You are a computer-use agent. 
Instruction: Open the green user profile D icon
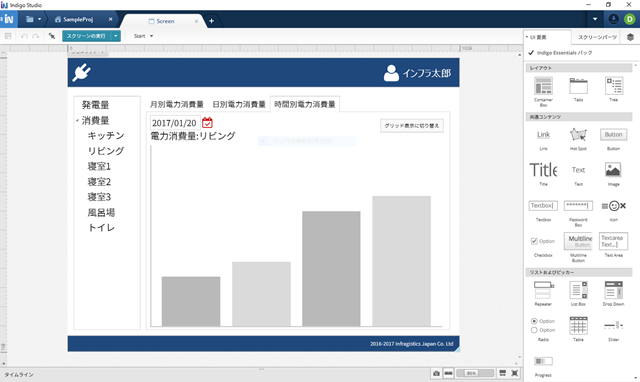click(x=629, y=19)
